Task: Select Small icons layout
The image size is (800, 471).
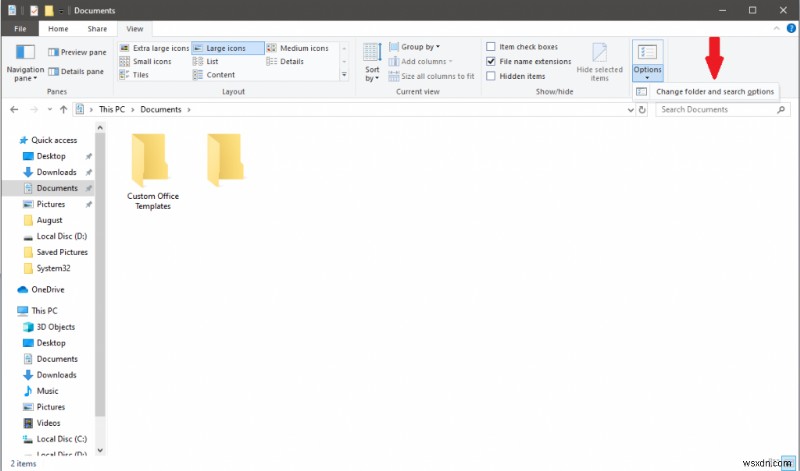Action: tap(145, 61)
